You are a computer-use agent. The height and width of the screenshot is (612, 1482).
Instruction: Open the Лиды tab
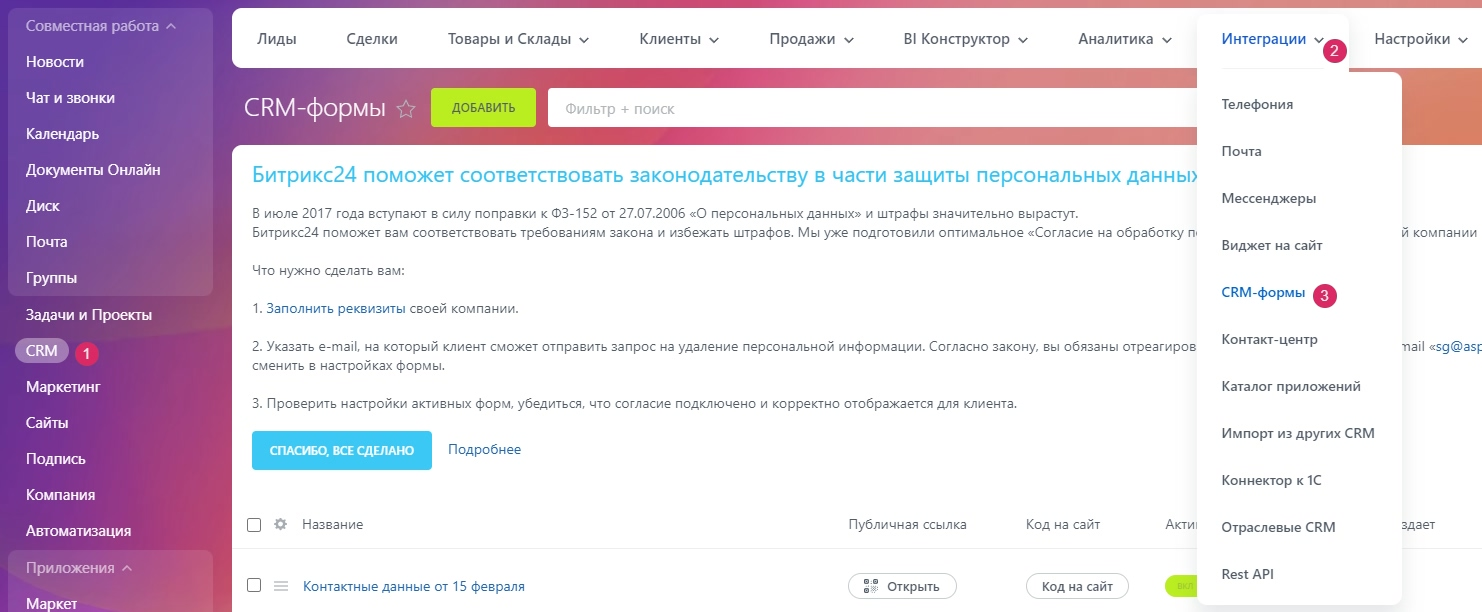point(277,39)
